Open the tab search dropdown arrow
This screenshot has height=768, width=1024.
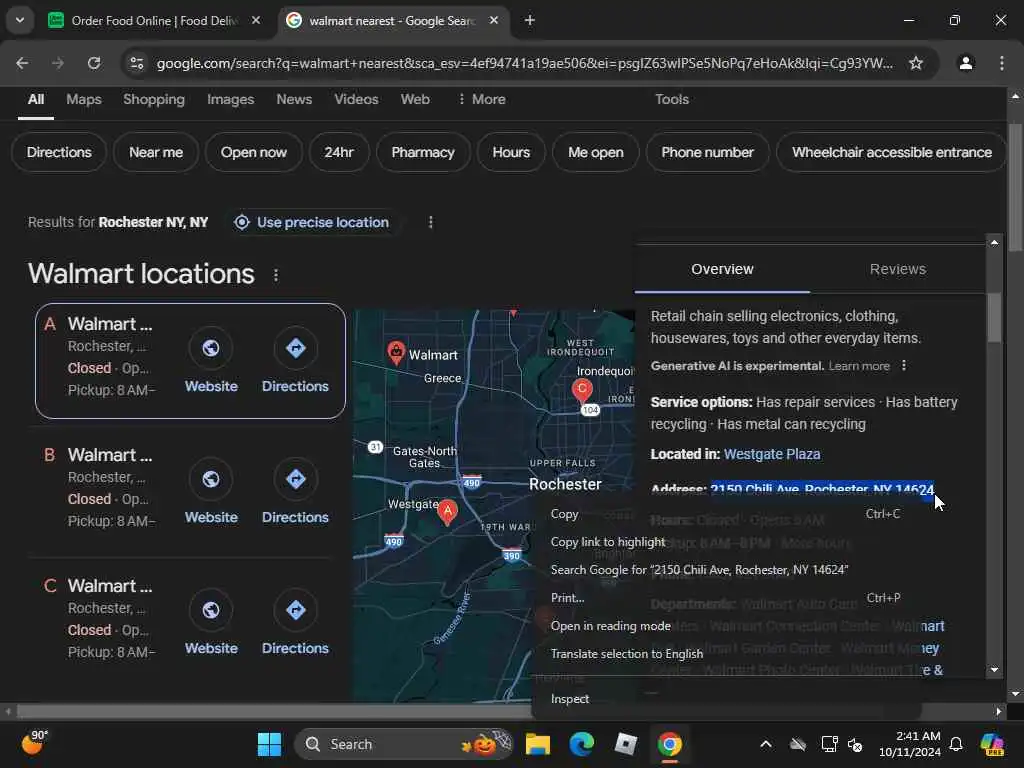tap(20, 20)
